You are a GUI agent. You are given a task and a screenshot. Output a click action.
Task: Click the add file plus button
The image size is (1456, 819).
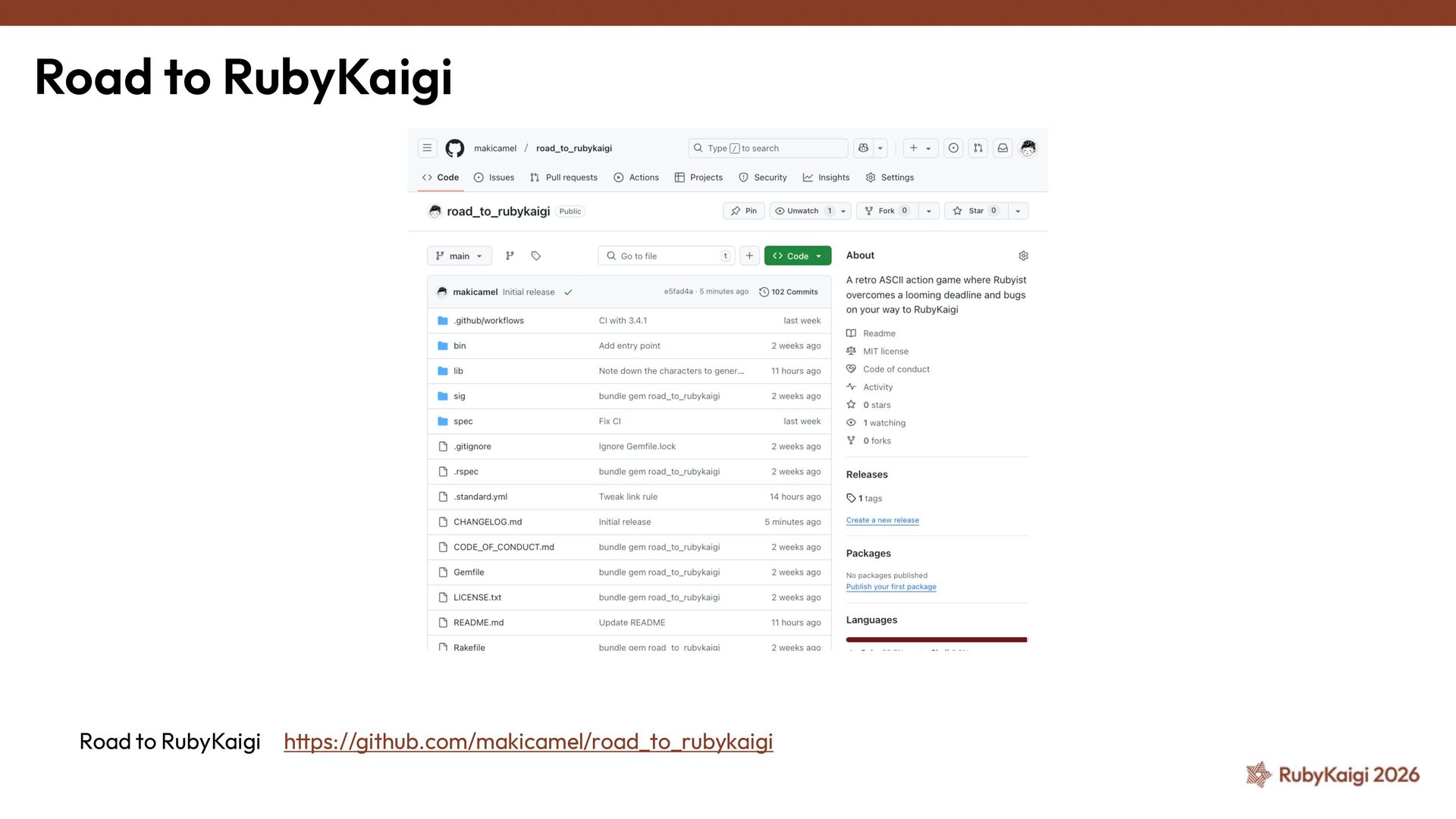point(749,256)
